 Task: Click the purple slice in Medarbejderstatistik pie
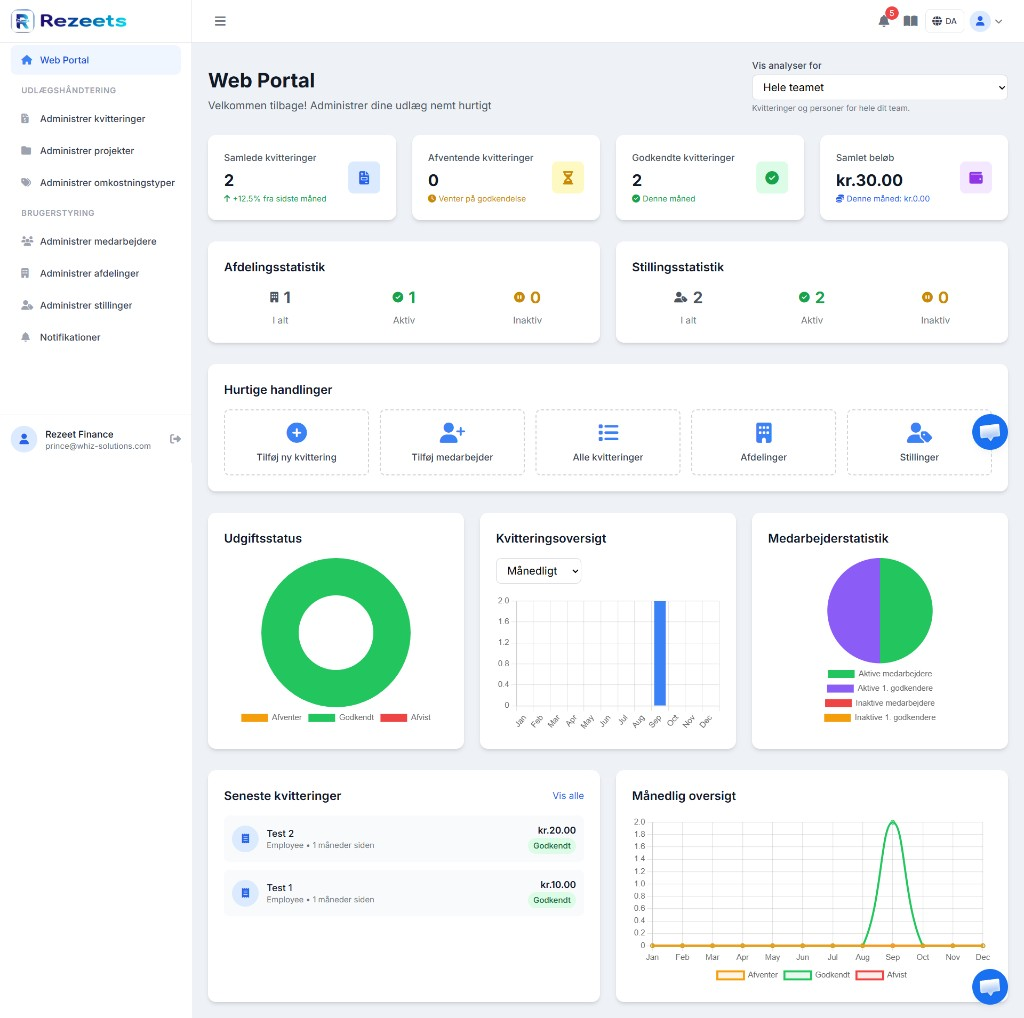(x=854, y=611)
